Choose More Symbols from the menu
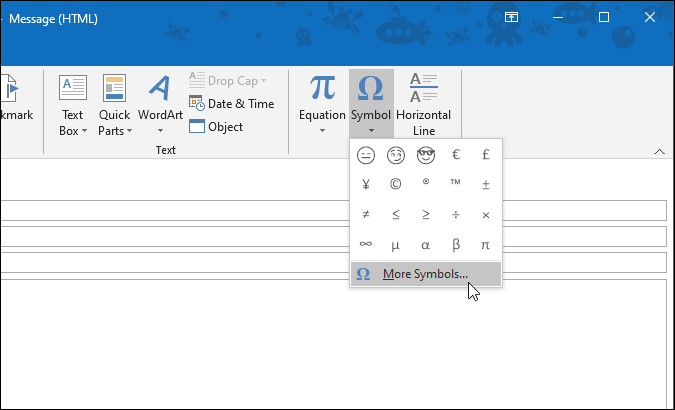 click(425, 274)
